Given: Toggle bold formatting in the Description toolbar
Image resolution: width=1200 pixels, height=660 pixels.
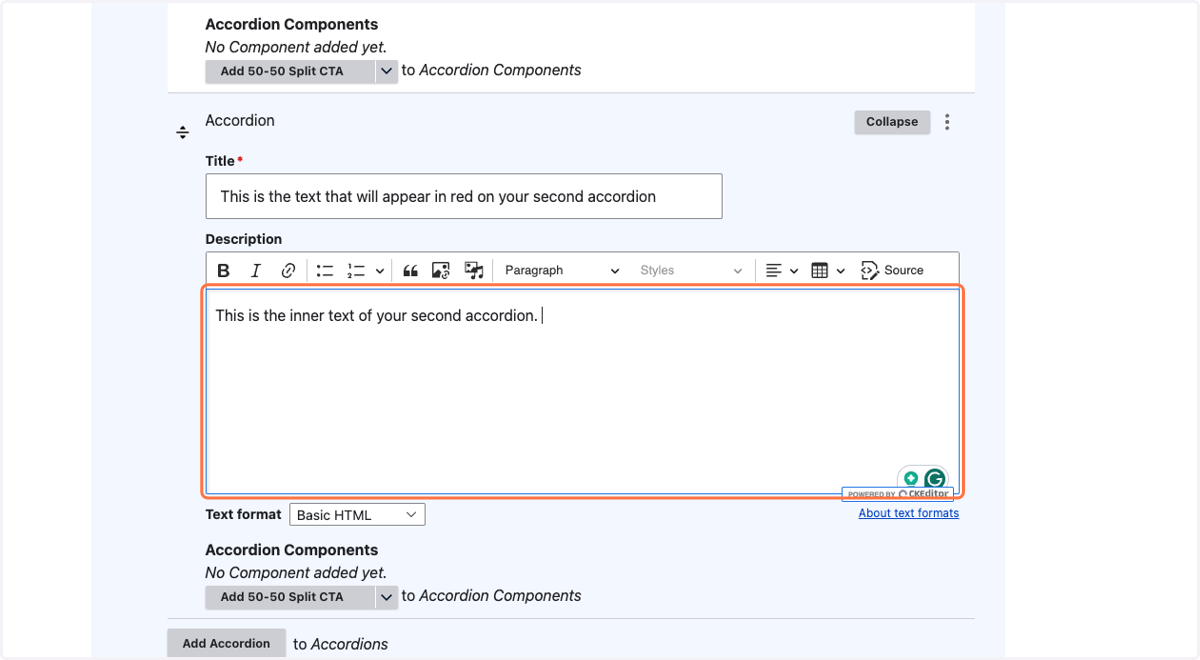Looking at the screenshot, I should coord(223,270).
